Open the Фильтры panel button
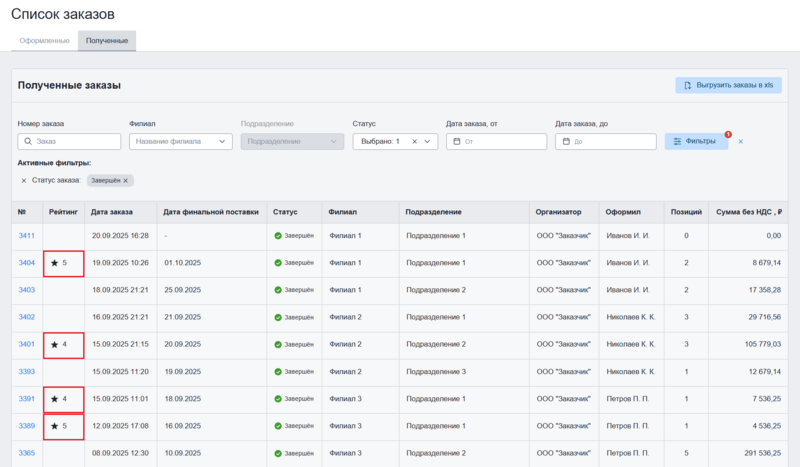 (x=696, y=142)
